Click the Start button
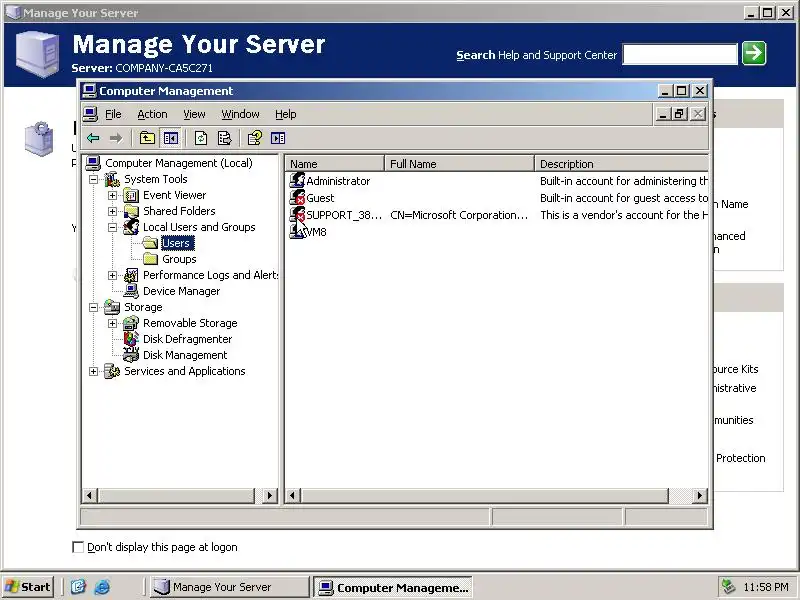This screenshot has width=800, height=600. coord(28,587)
